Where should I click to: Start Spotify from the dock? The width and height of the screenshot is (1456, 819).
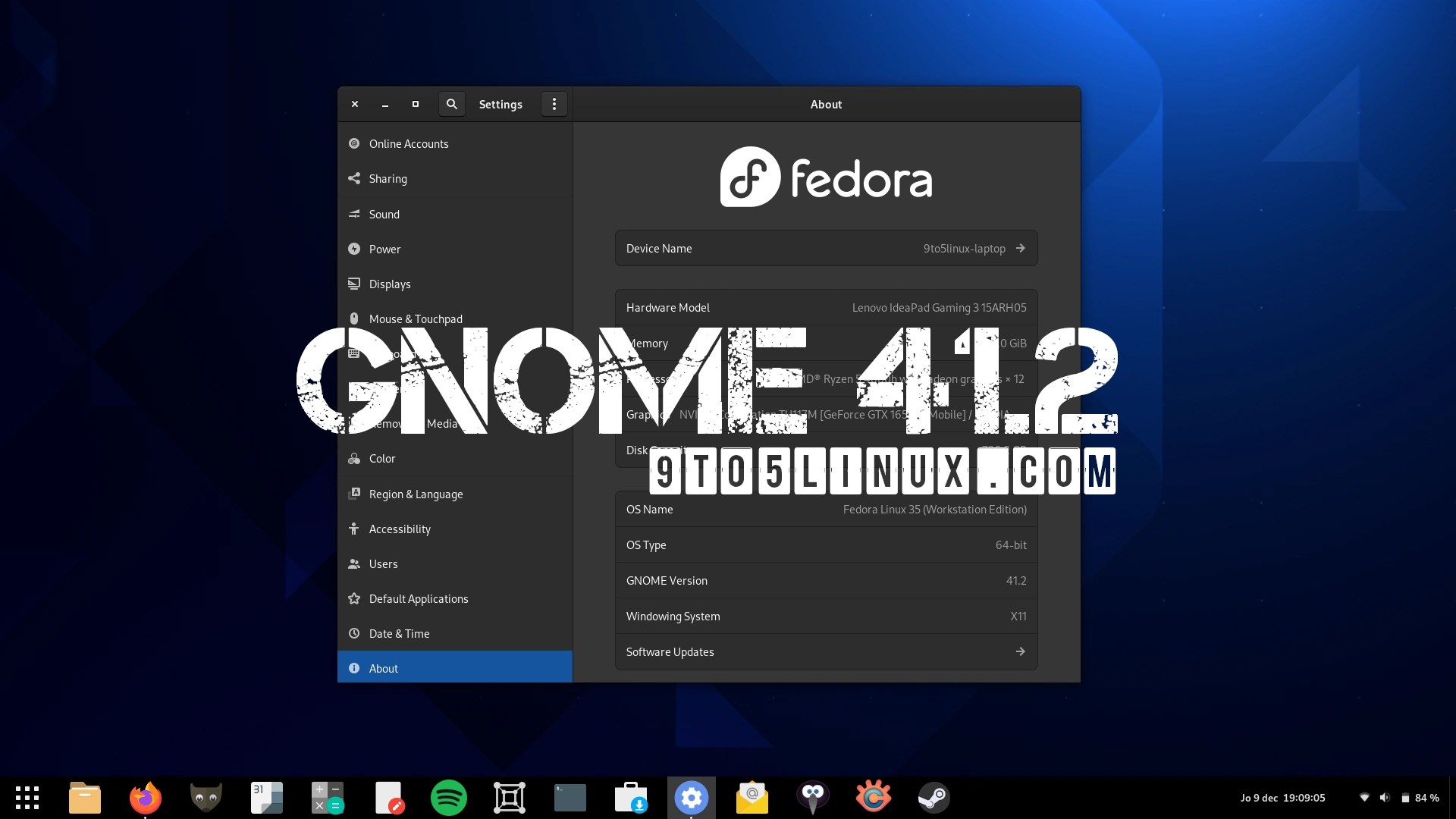(x=448, y=797)
